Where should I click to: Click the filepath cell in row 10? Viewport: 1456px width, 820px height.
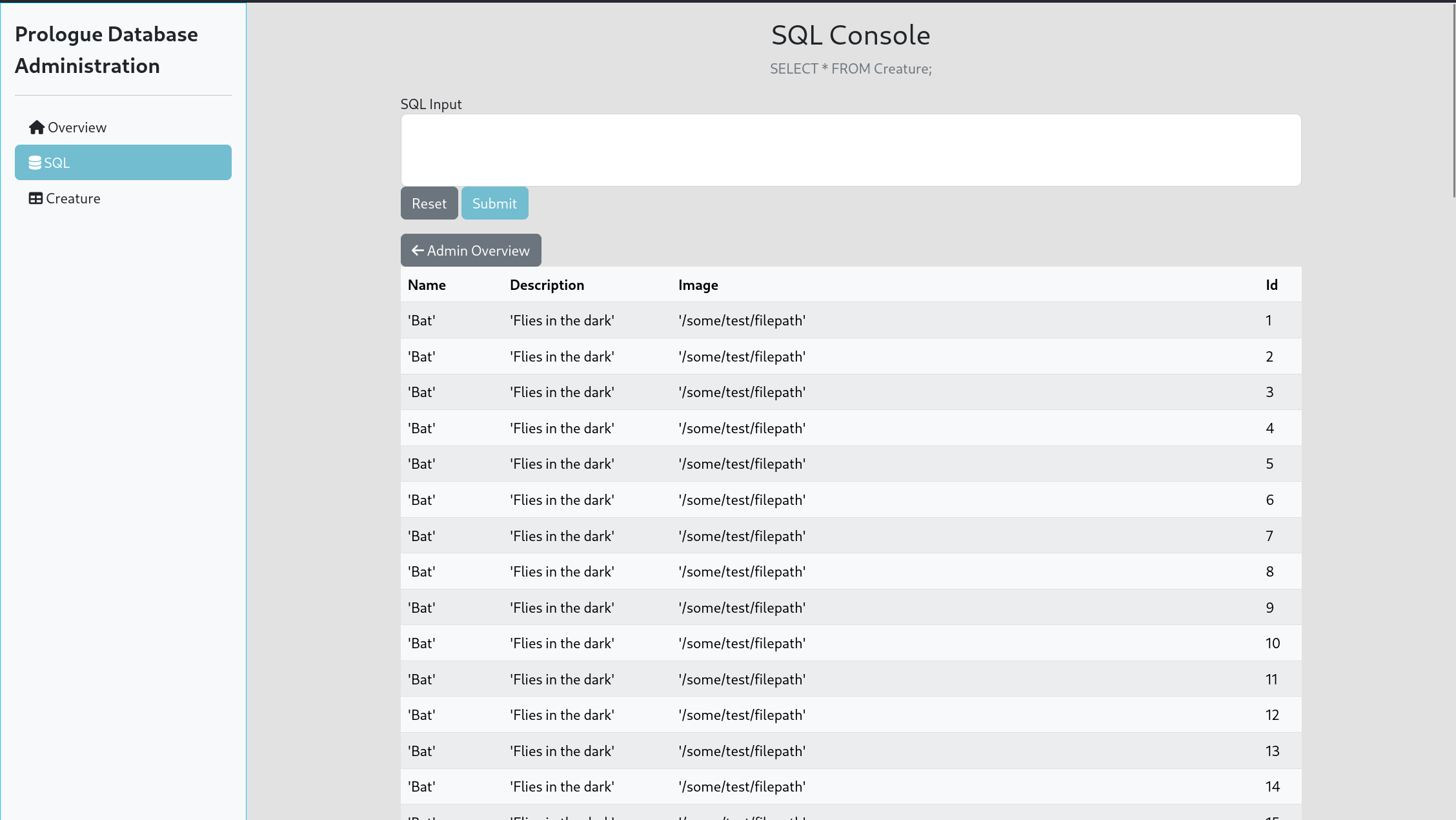tap(742, 643)
